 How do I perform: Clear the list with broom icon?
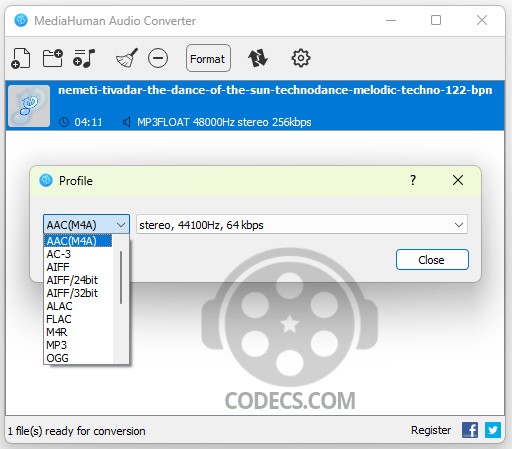[x=127, y=58]
